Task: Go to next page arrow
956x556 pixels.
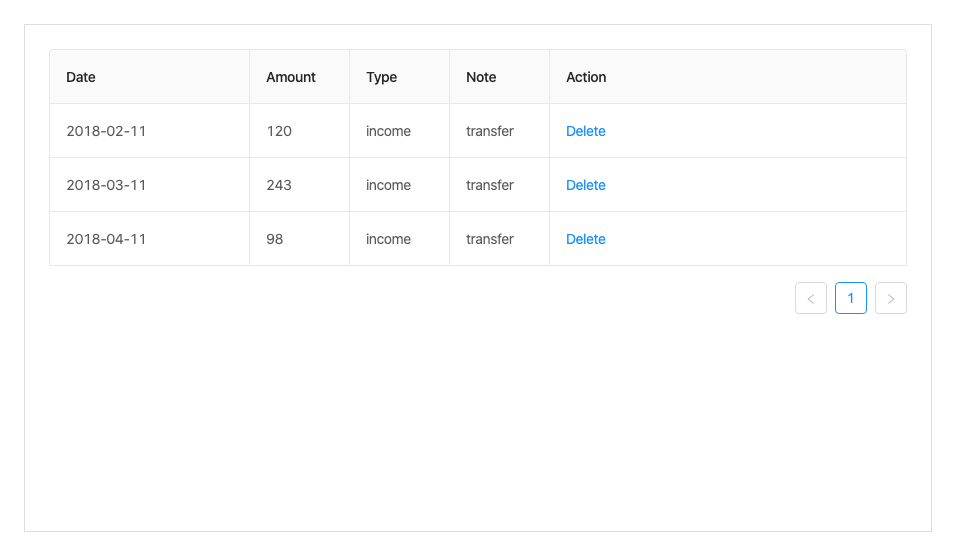Action: 891,298
